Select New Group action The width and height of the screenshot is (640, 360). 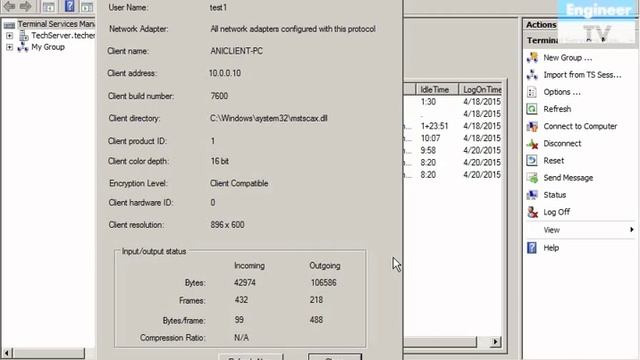pos(568,58)
